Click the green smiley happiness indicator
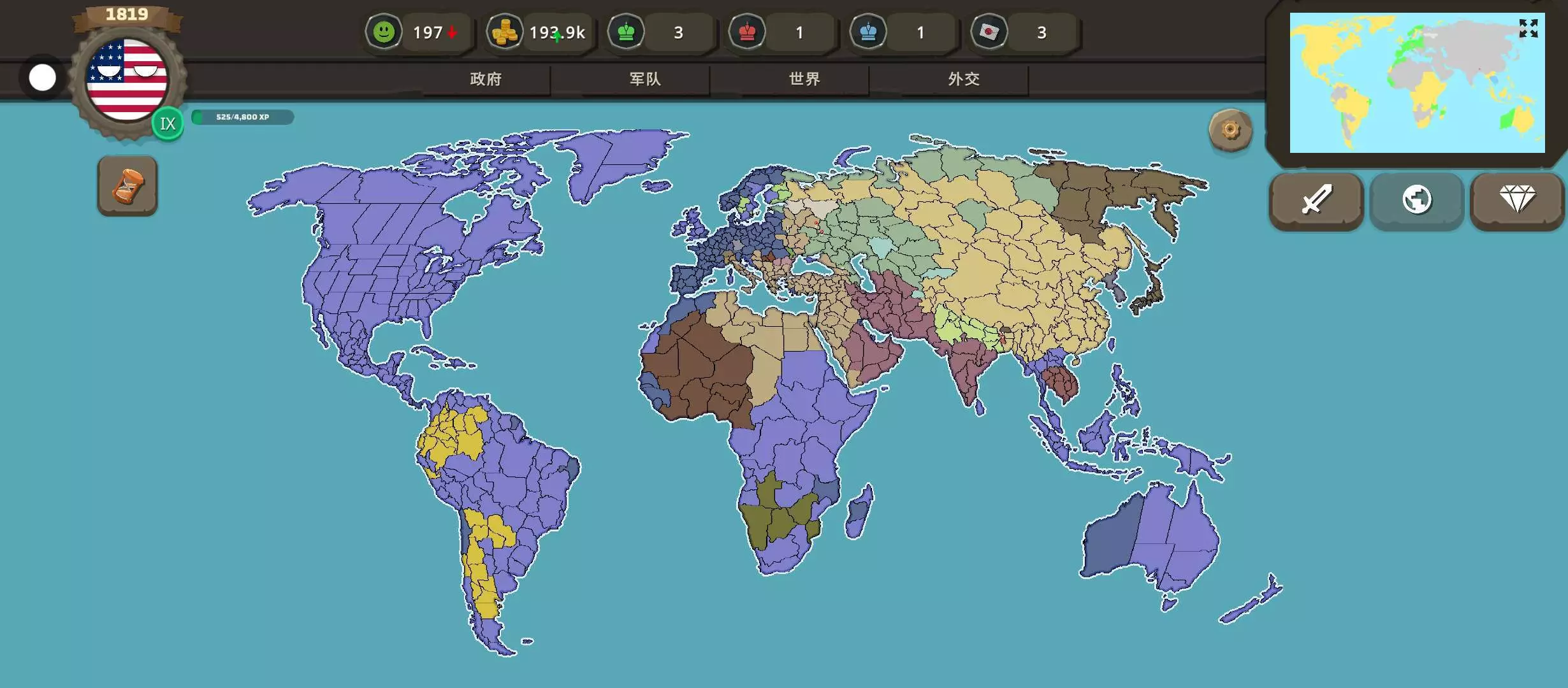This screenshot has width=1568, height=688. (384, 32)
